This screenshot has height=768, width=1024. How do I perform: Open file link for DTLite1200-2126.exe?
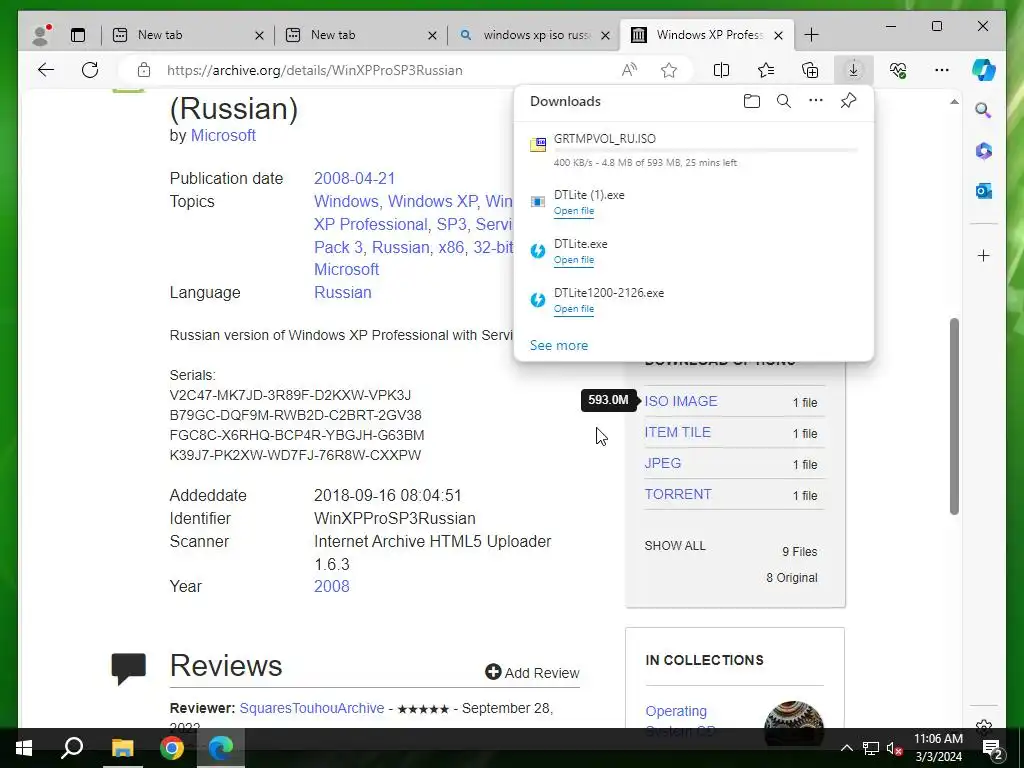tap(574, 309)
